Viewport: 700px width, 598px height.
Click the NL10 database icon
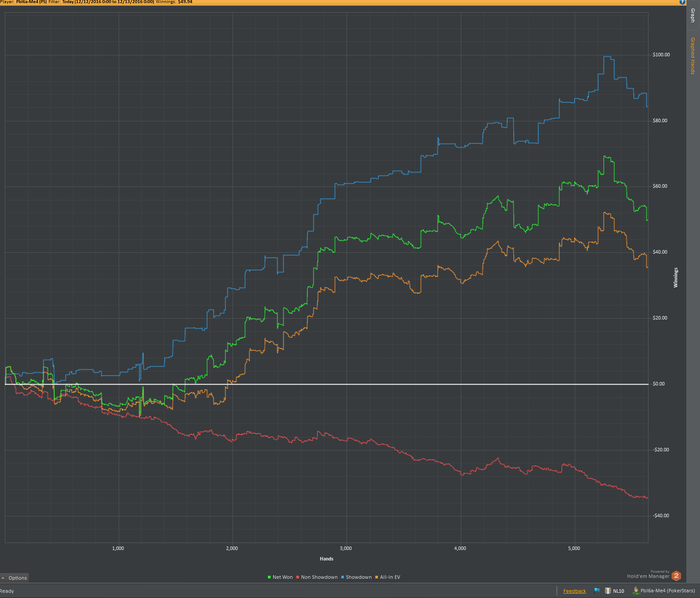tap(608, 590)
